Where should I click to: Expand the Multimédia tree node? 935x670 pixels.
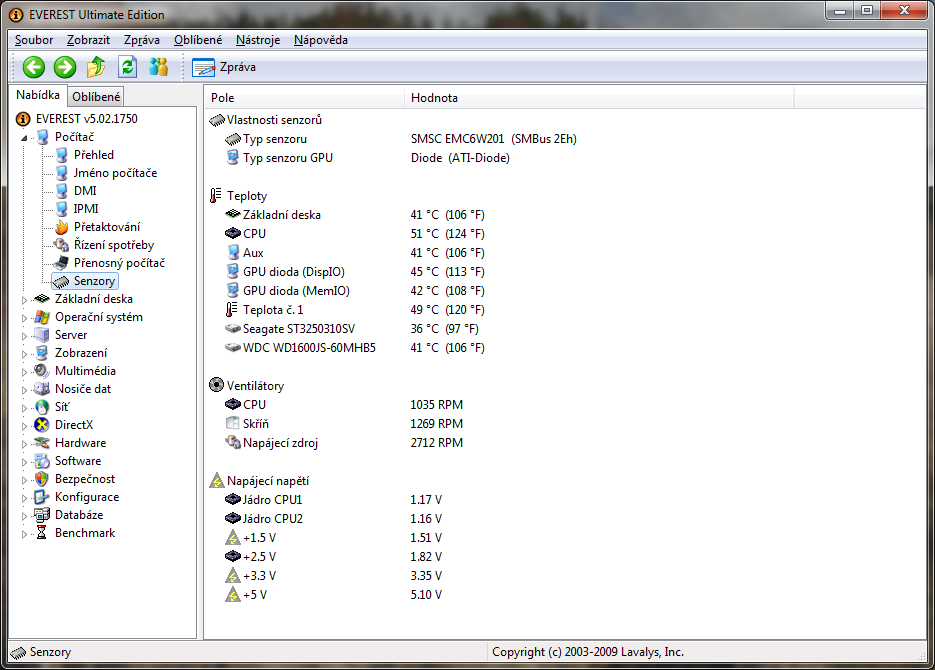(24, 372)
